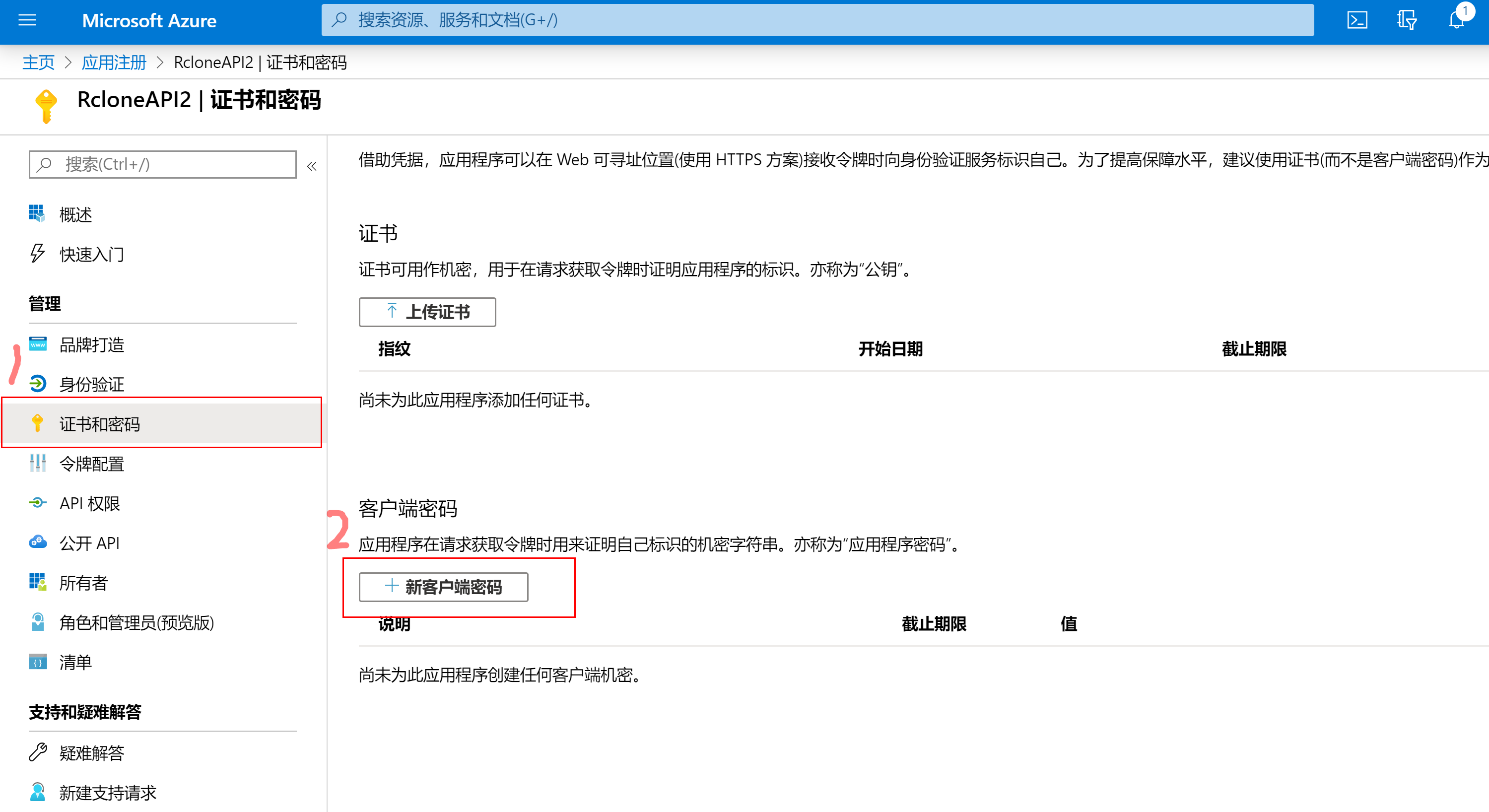Open the notifications bell
The height and width of the screenshot is (812, 1489).
point(1457,20)
